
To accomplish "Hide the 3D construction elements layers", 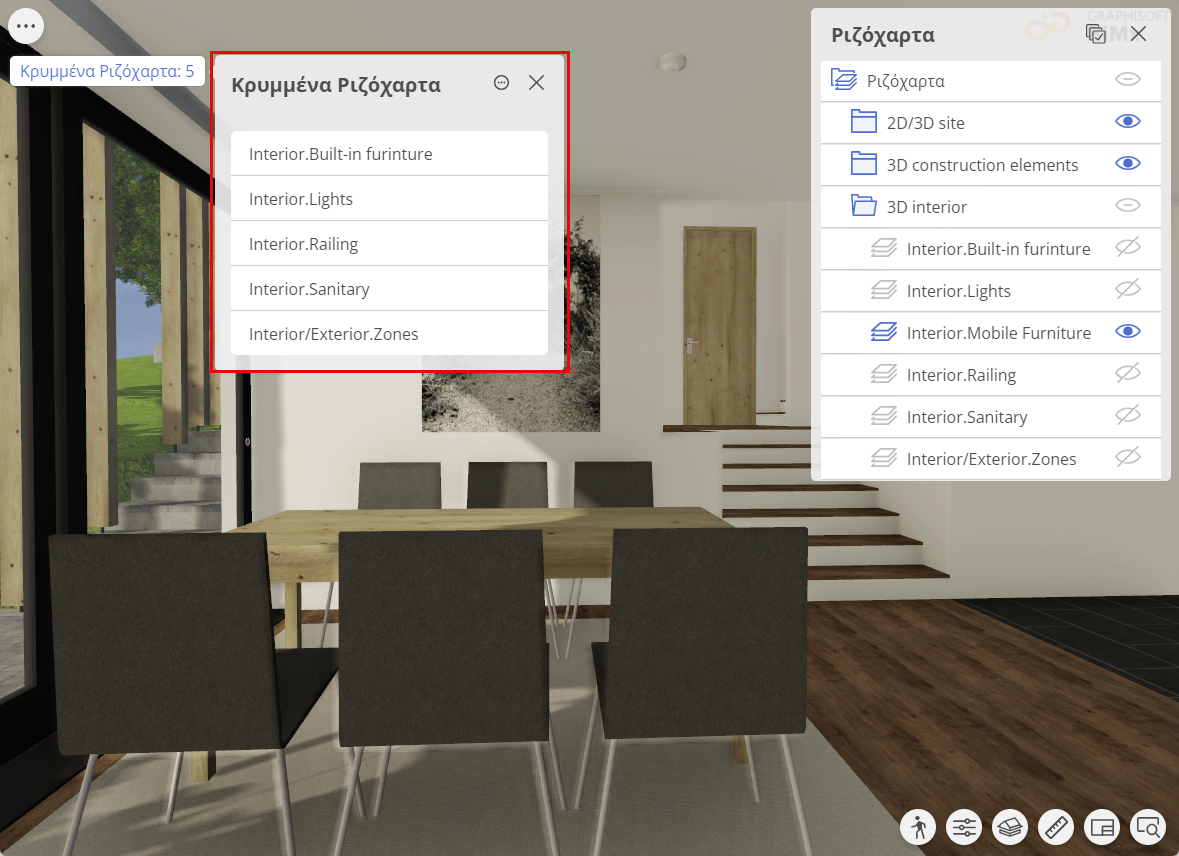I will point(1128,163).
